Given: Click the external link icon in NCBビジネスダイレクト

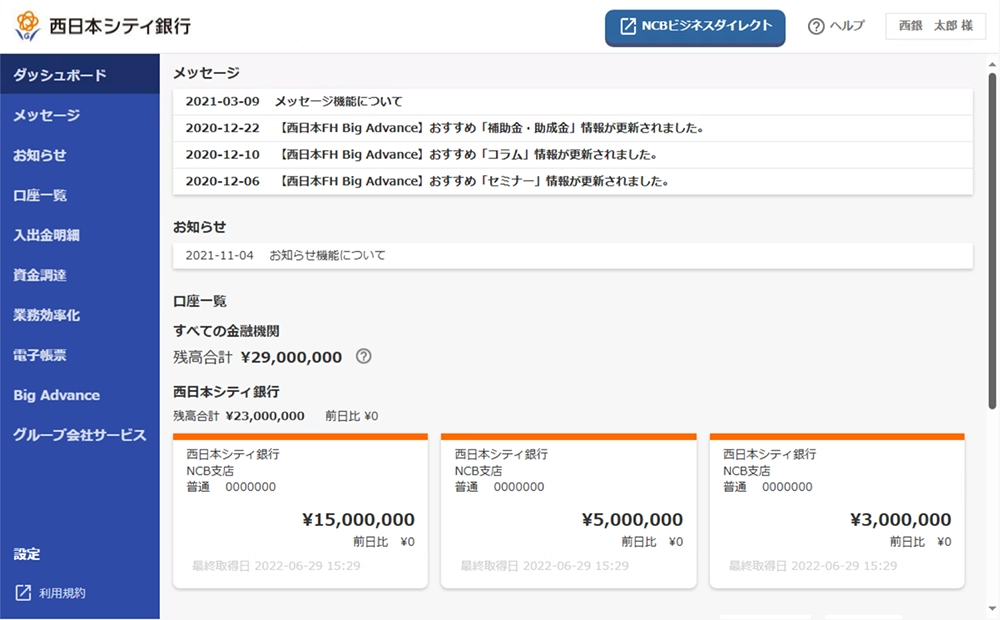Looking at the screenshot, I should pyautogui.click(x=628, y=26).
